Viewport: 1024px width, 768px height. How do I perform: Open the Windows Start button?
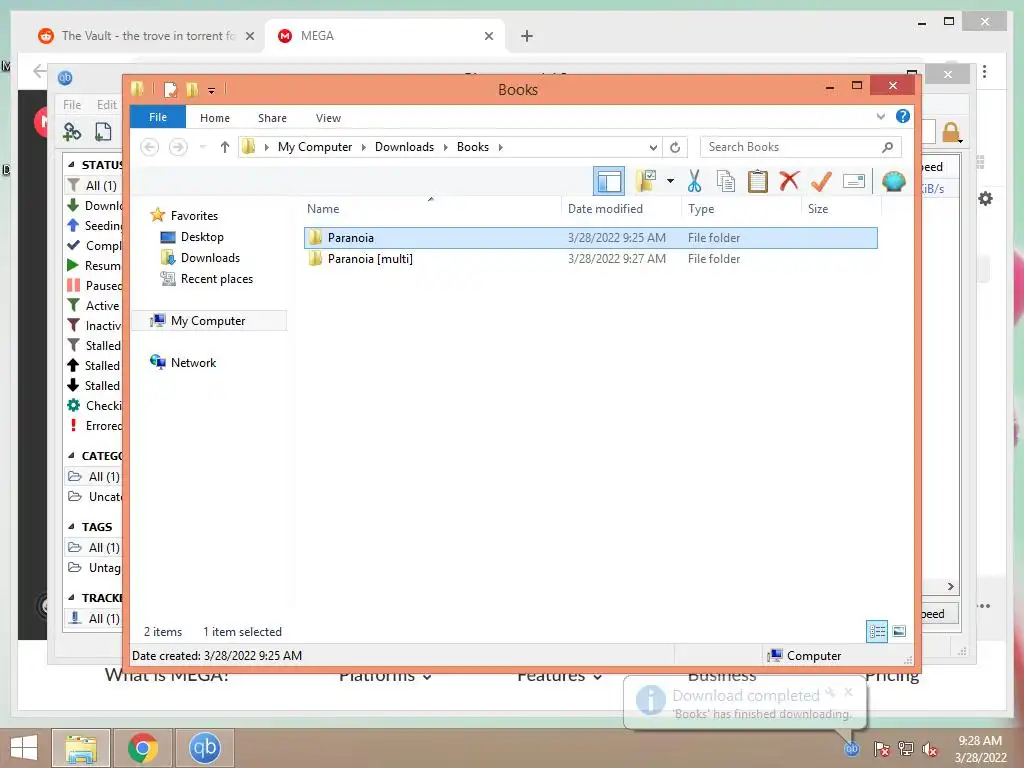click(24, 748)
